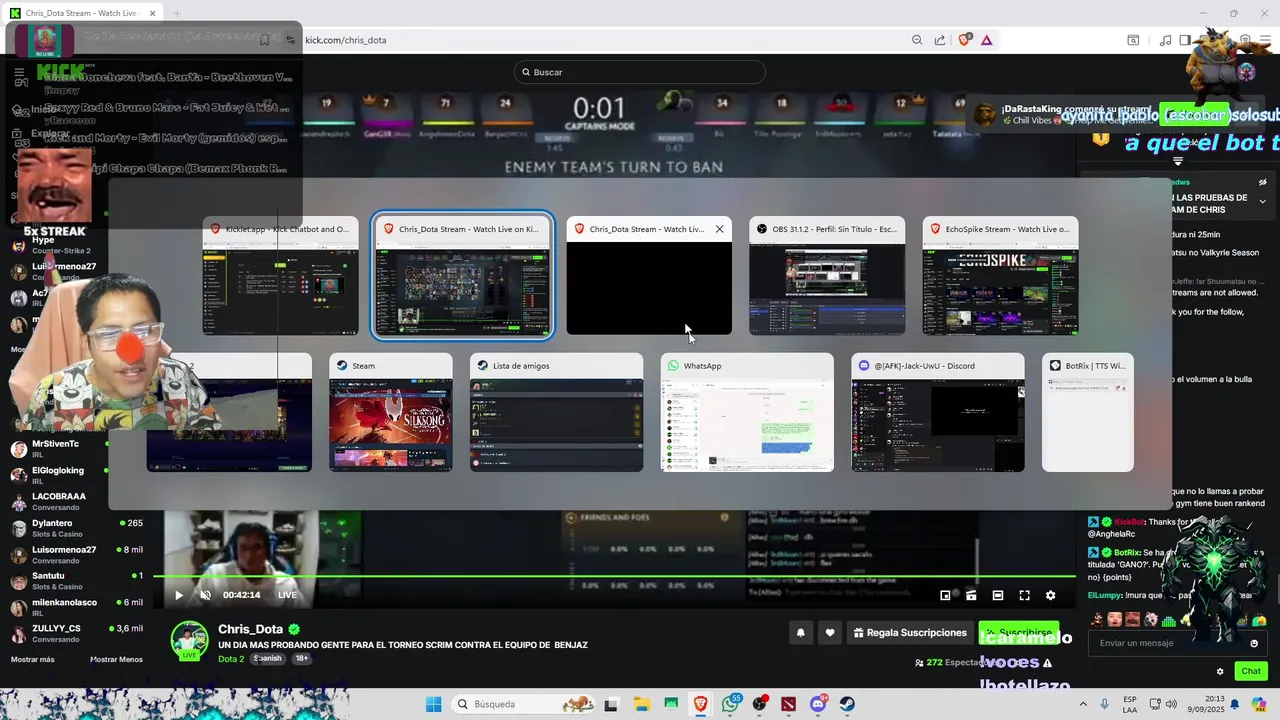Click Mostrar Menos in sidebar
Viewport: 1280px width, 720px height.
coord(116,659)
